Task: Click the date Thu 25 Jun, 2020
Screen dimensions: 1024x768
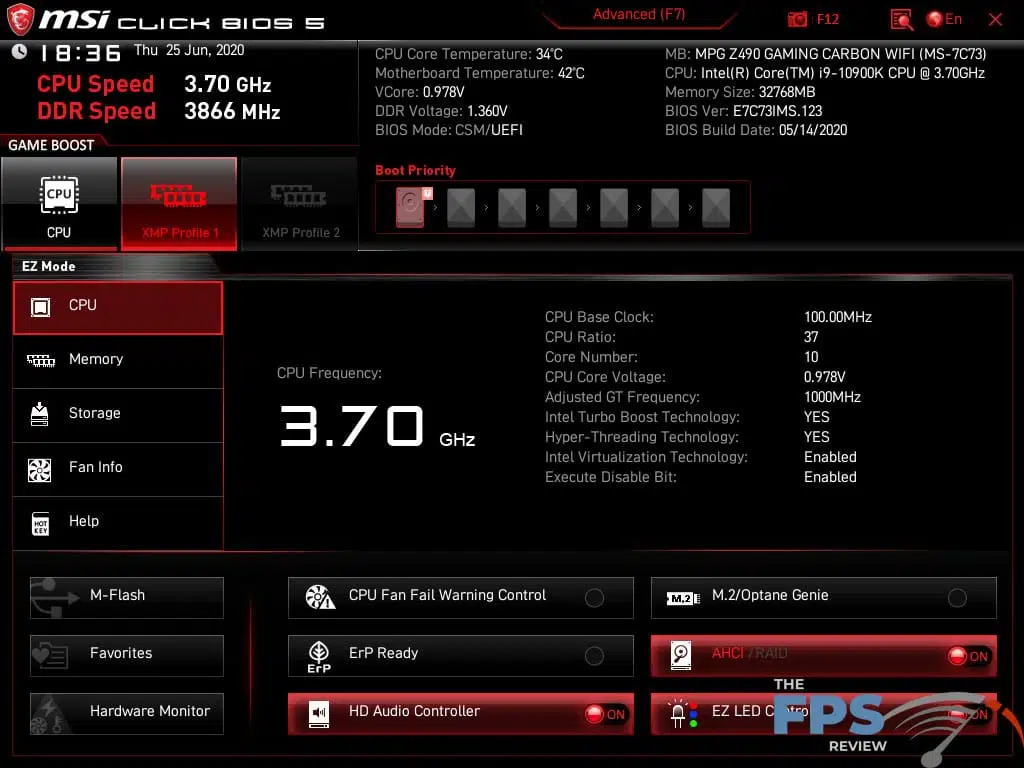Action: (189, 50)
